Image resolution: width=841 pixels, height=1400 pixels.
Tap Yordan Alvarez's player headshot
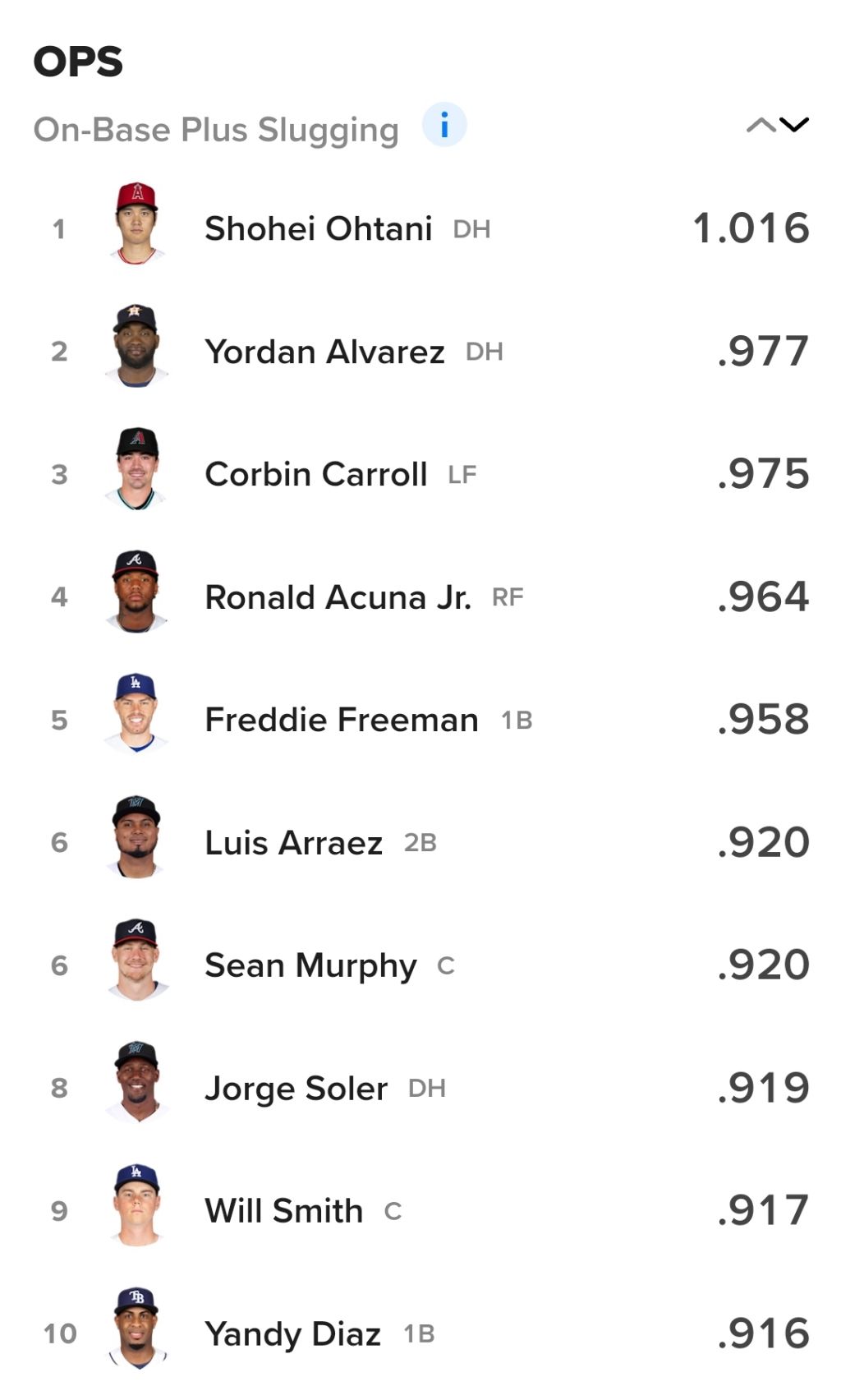[136, 346]
